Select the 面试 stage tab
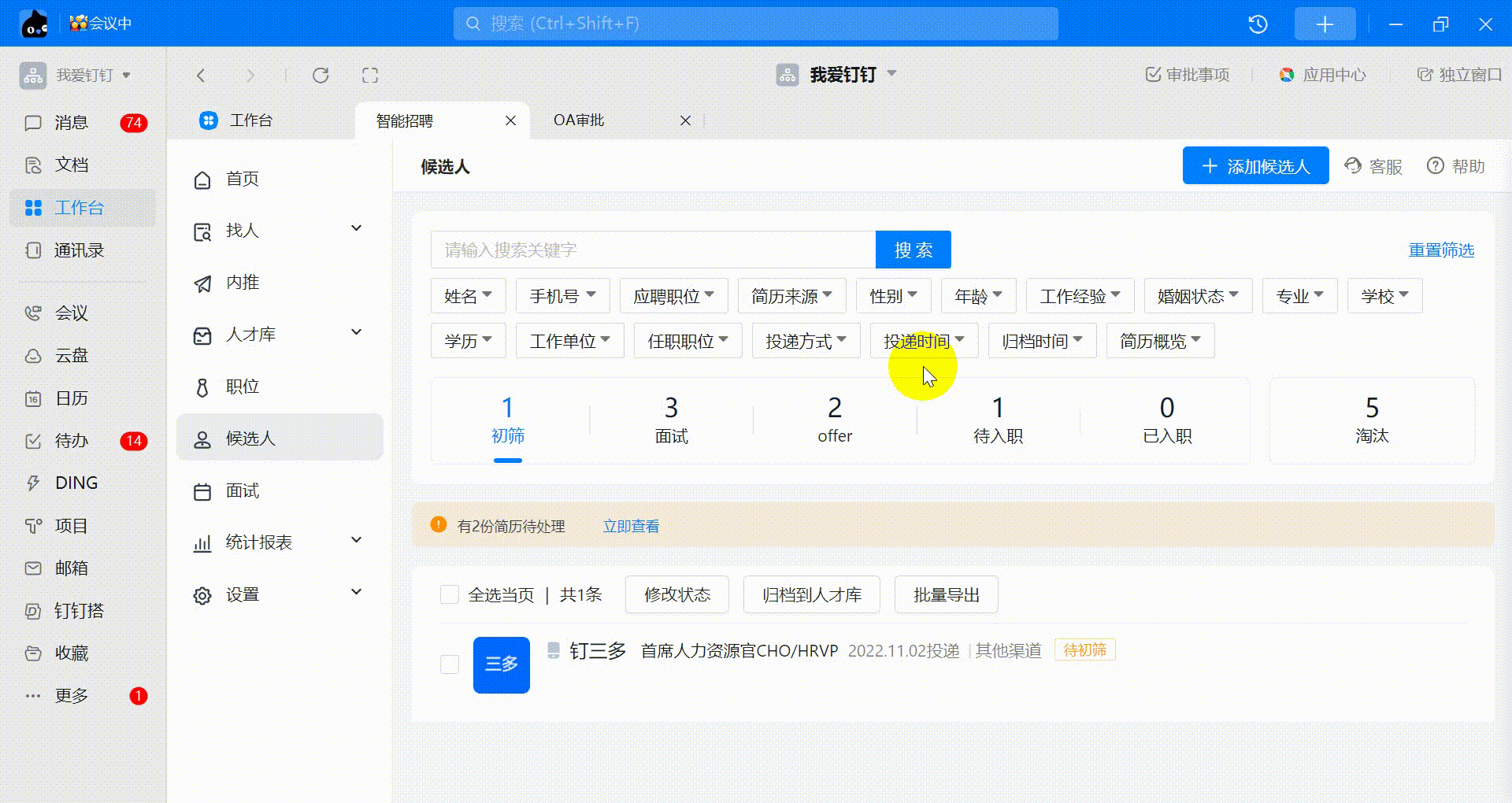Image resolution: width=1512 pixels, height=803 pixels. tap(671, 420)
